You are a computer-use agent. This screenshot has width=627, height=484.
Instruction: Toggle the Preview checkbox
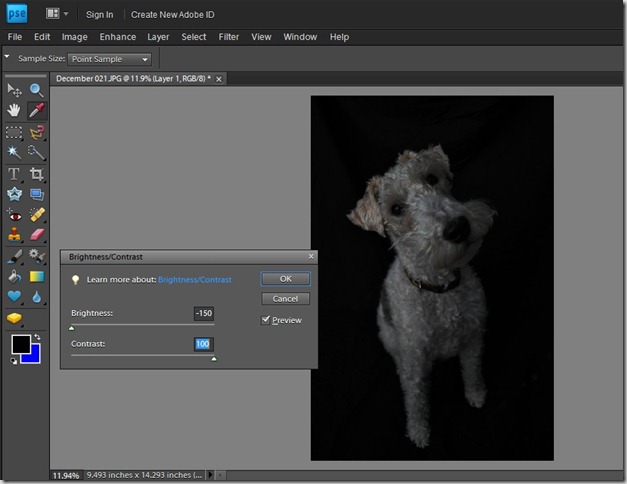click(x=266, y=320)
